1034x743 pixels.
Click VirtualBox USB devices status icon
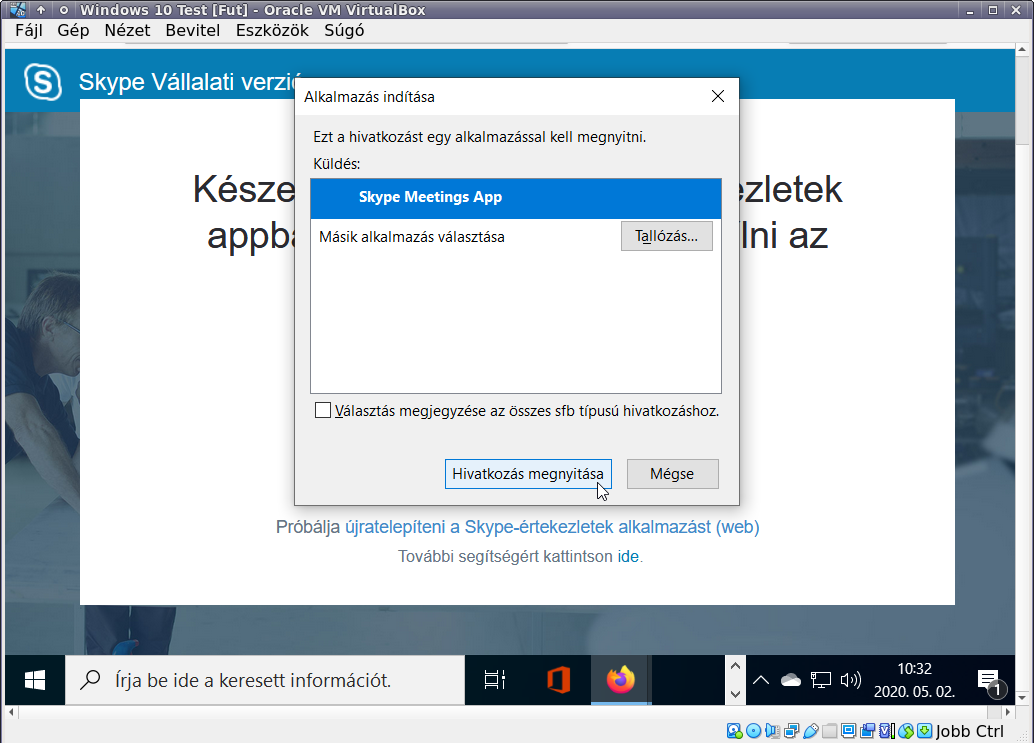tap(811, 731)
